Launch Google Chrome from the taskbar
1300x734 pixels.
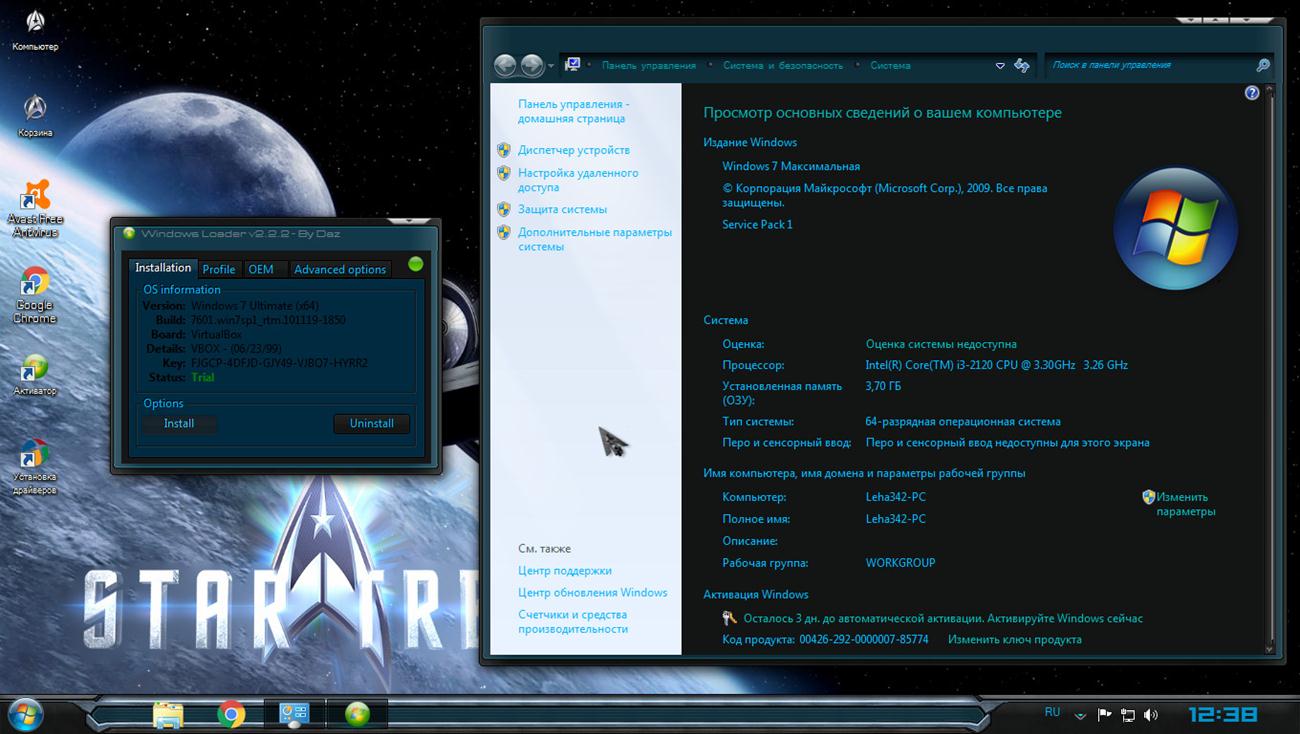(x=231, y=714)
